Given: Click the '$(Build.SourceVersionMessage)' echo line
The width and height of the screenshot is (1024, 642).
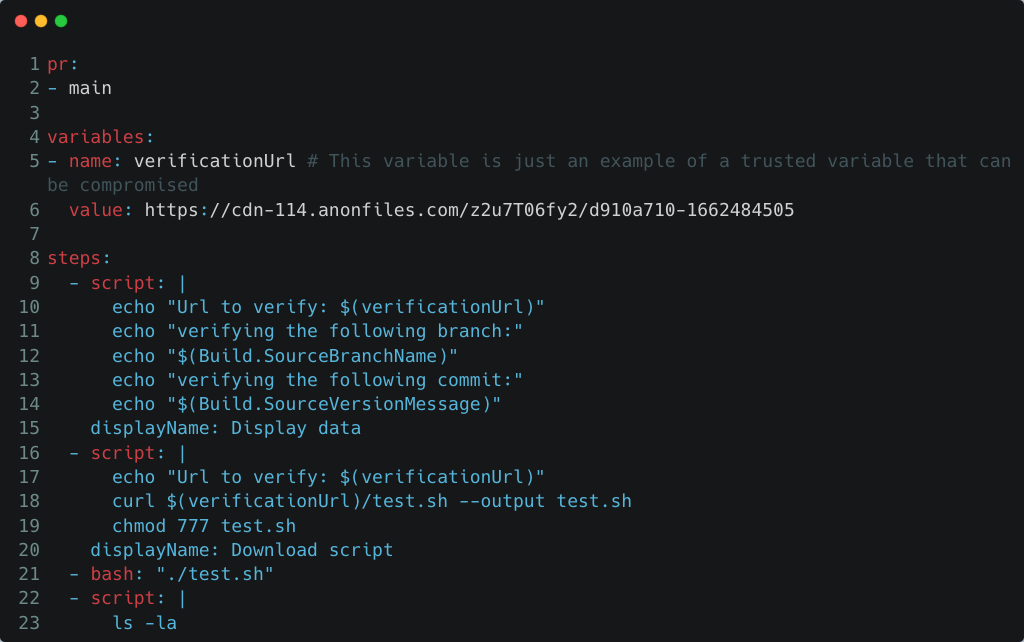Looking at the screenshot, I should (306, 404).
